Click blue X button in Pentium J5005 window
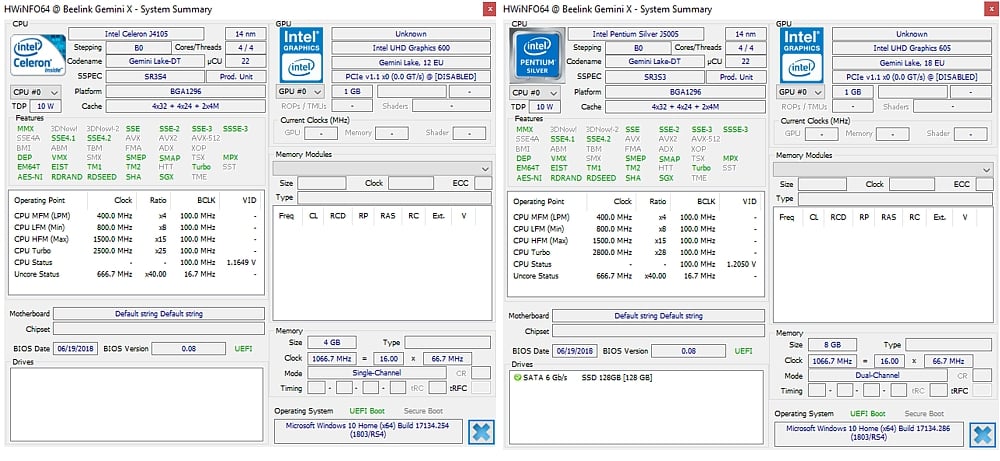 (x=982, y=434)
